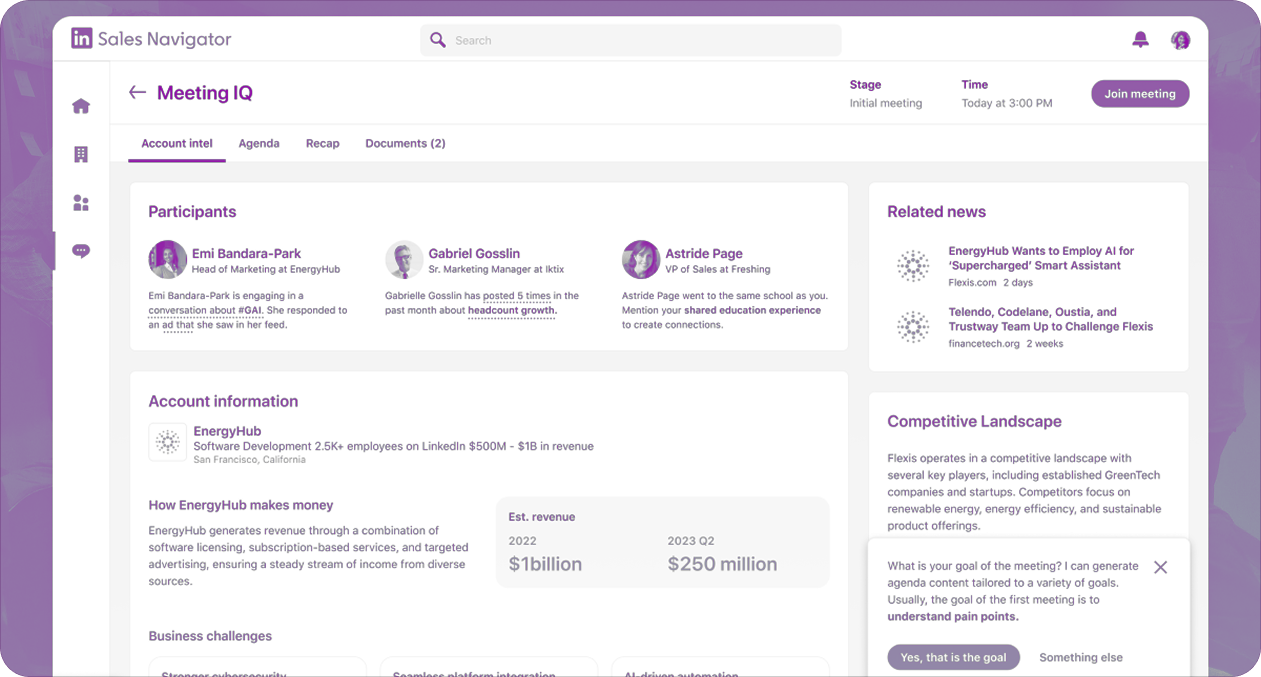Click the How EnergyHub makes money heading

tap(241, 505)
